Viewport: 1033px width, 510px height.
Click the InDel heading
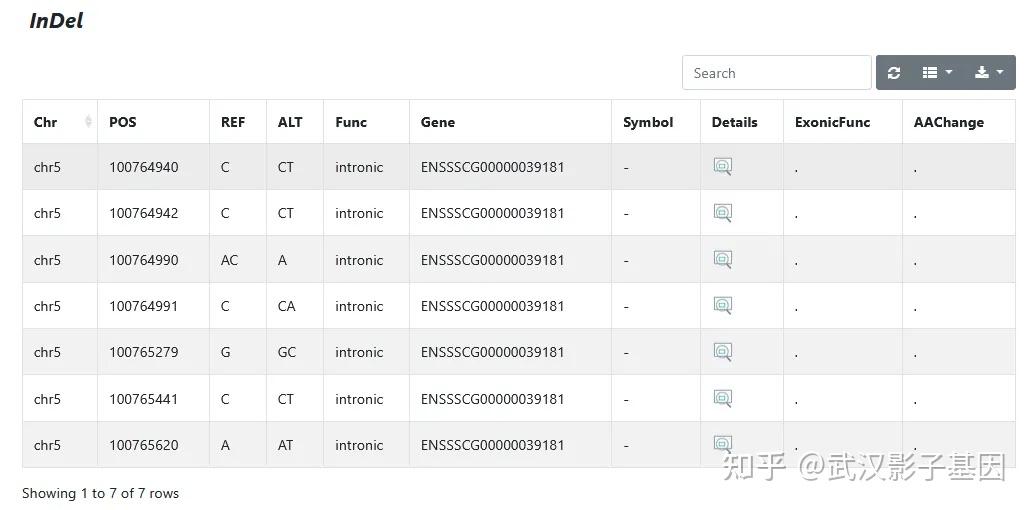click(56, 21)
